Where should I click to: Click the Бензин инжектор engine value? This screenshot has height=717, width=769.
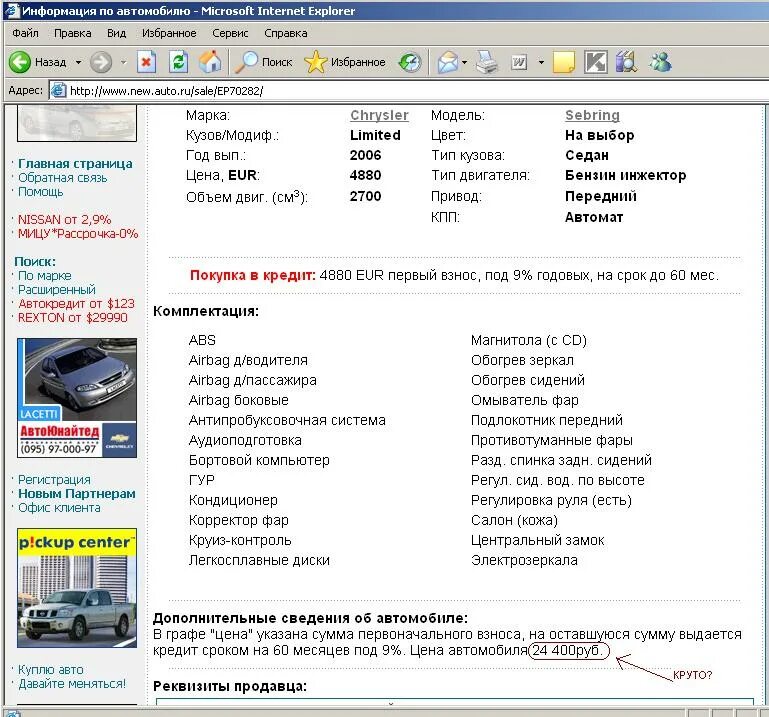(625, 175)
